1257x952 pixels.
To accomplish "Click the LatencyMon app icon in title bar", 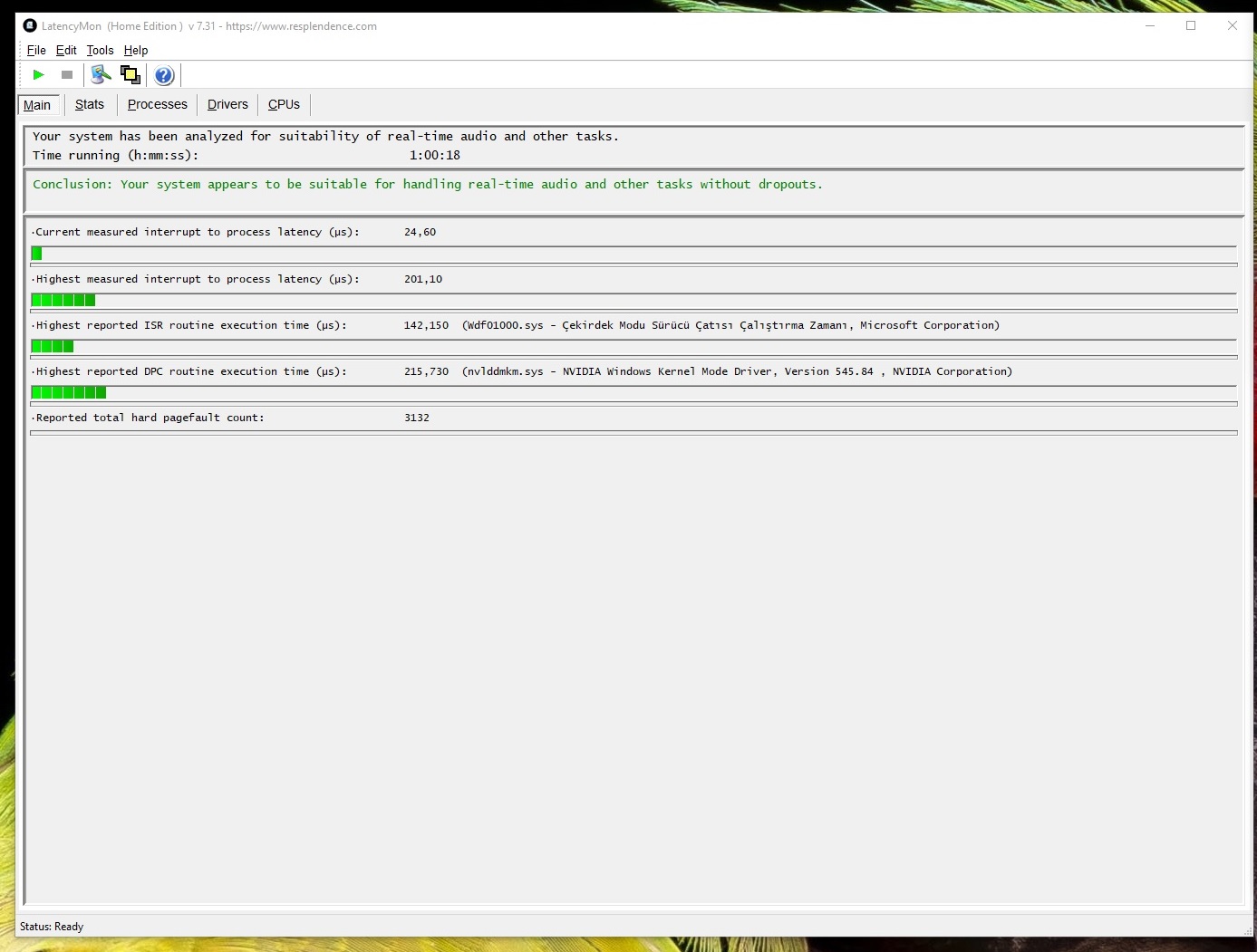I will tap(30, 25).
